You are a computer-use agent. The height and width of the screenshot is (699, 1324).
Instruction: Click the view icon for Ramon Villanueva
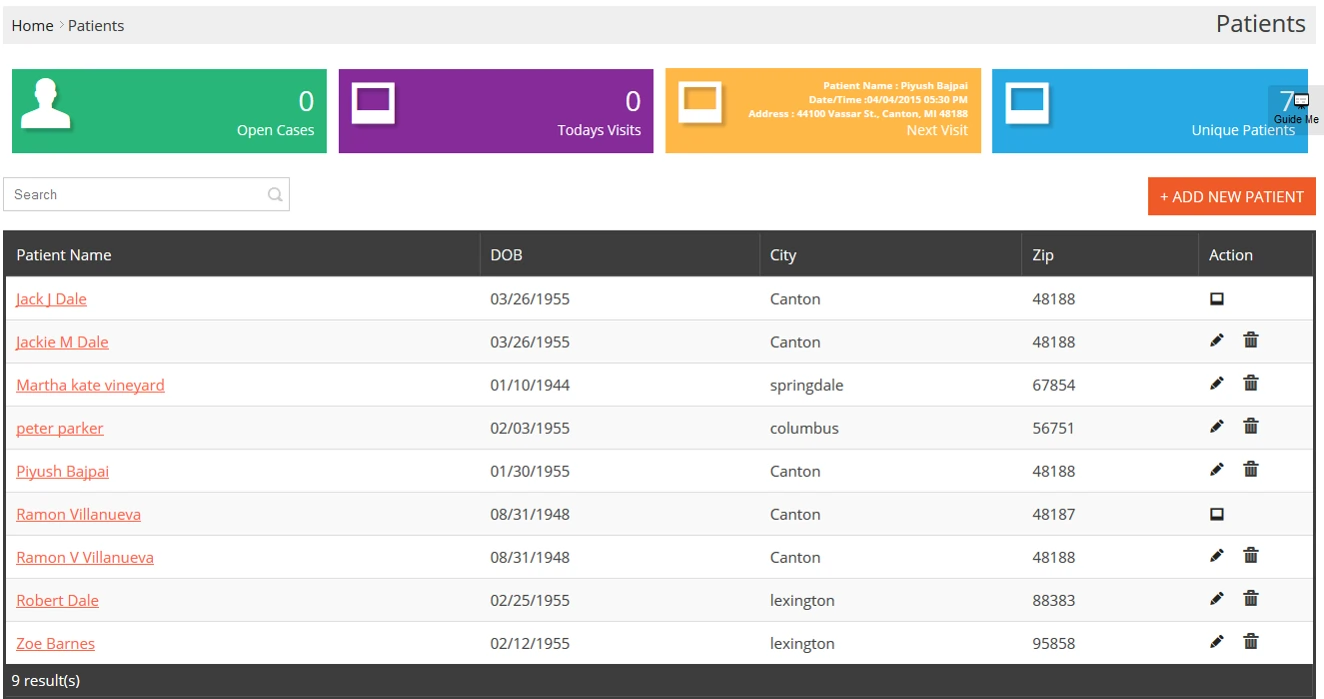tap(1217, 514)
